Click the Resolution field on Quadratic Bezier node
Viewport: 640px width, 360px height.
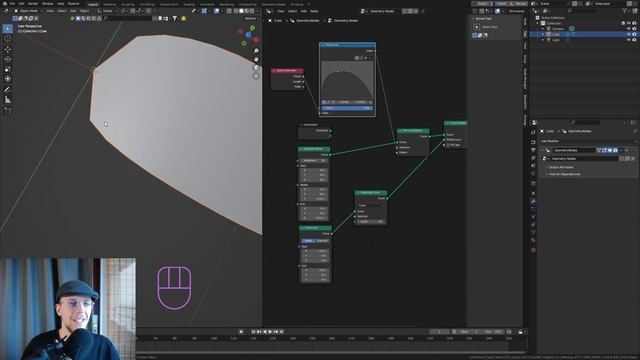coord(314,160)
